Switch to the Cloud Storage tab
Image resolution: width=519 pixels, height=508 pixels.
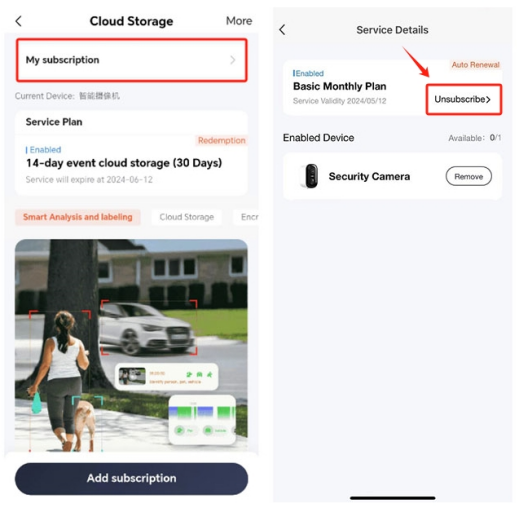(x=187, y=217)
